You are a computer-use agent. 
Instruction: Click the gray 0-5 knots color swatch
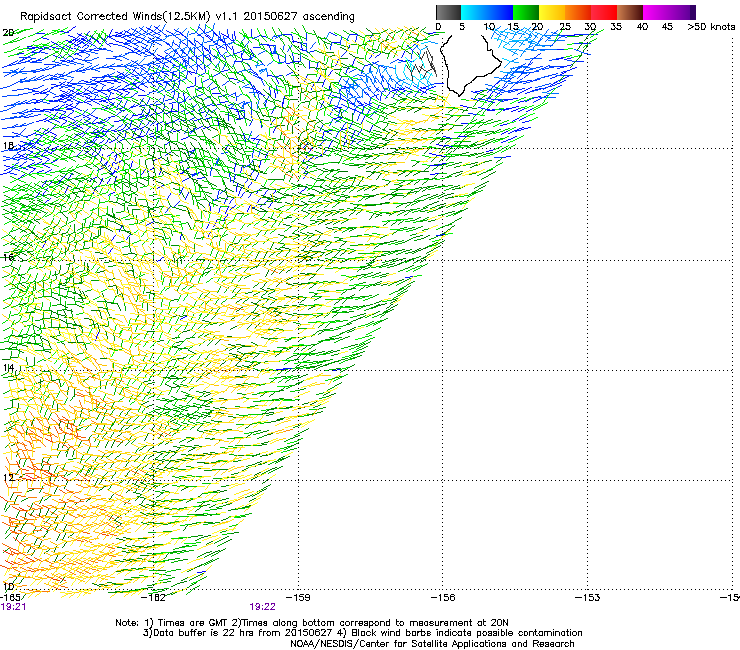point(448,12)
